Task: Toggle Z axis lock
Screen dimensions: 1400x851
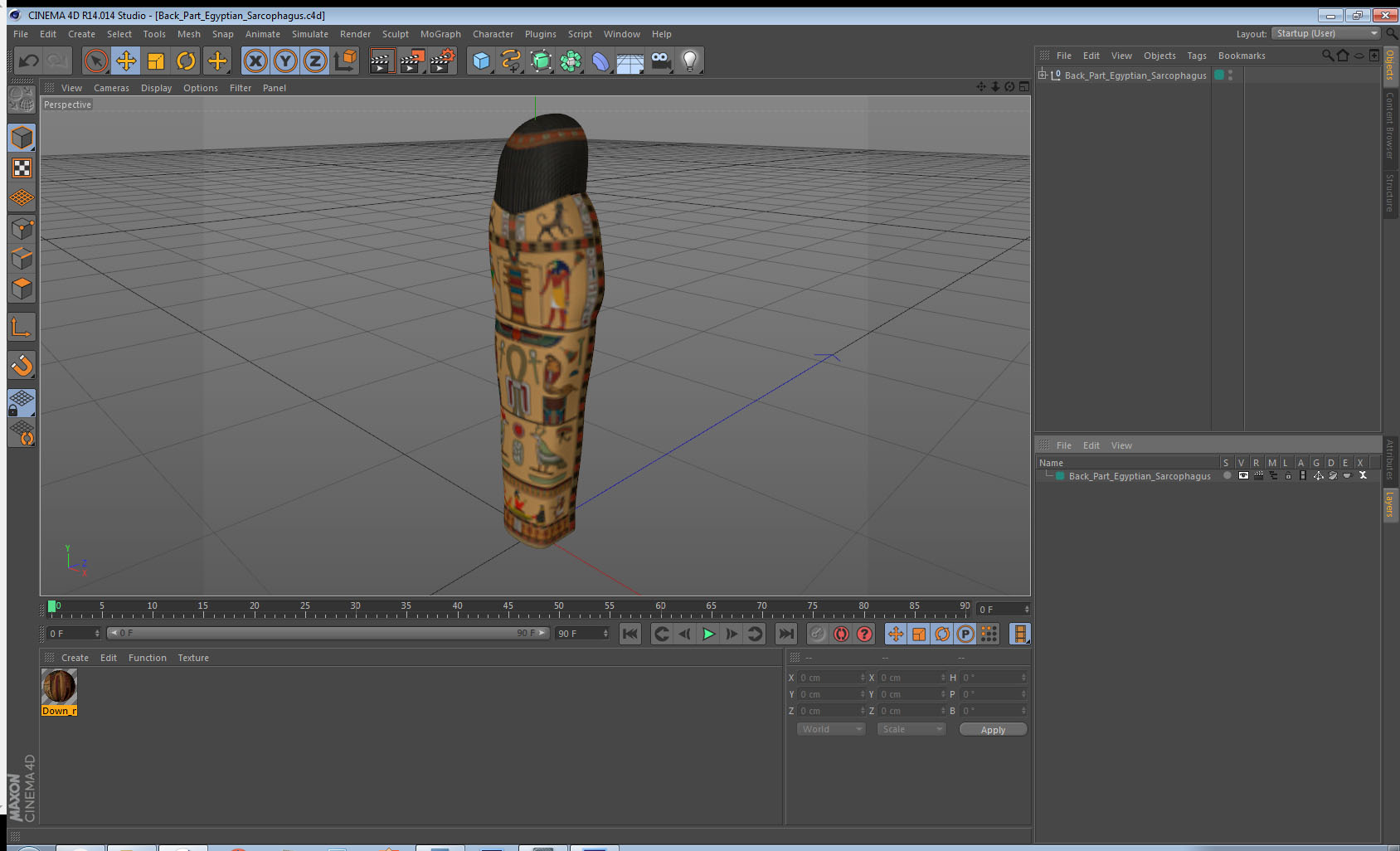Action: [x=315, y=61]
